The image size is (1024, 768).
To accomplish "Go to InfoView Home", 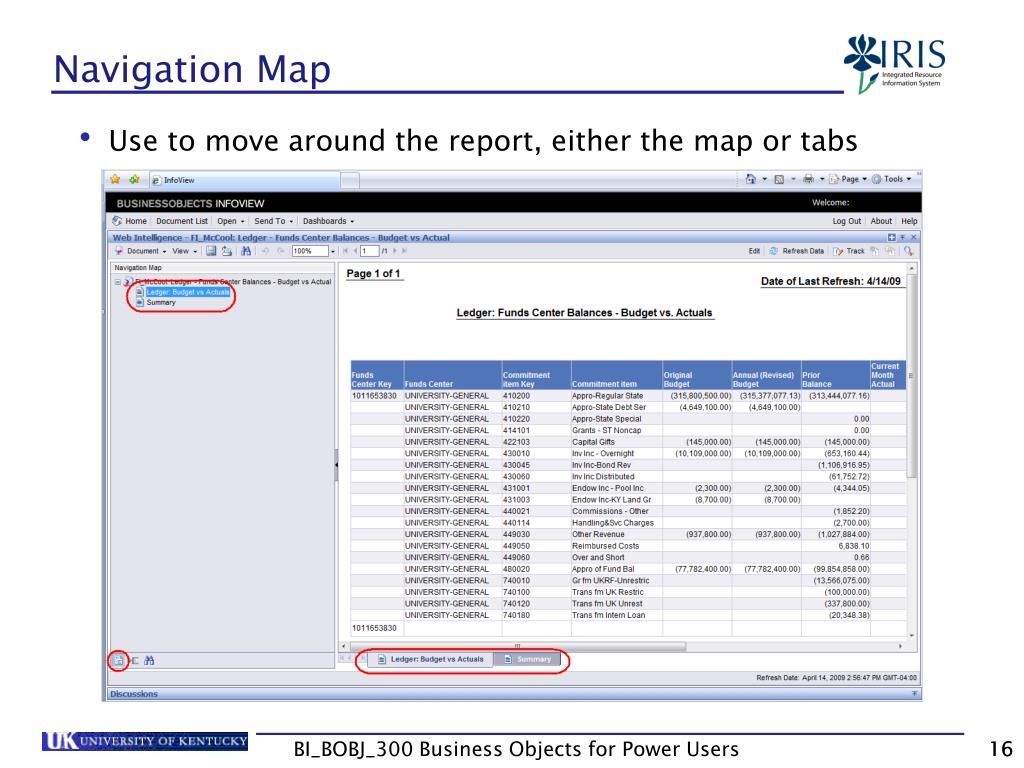I will [130, 221].
